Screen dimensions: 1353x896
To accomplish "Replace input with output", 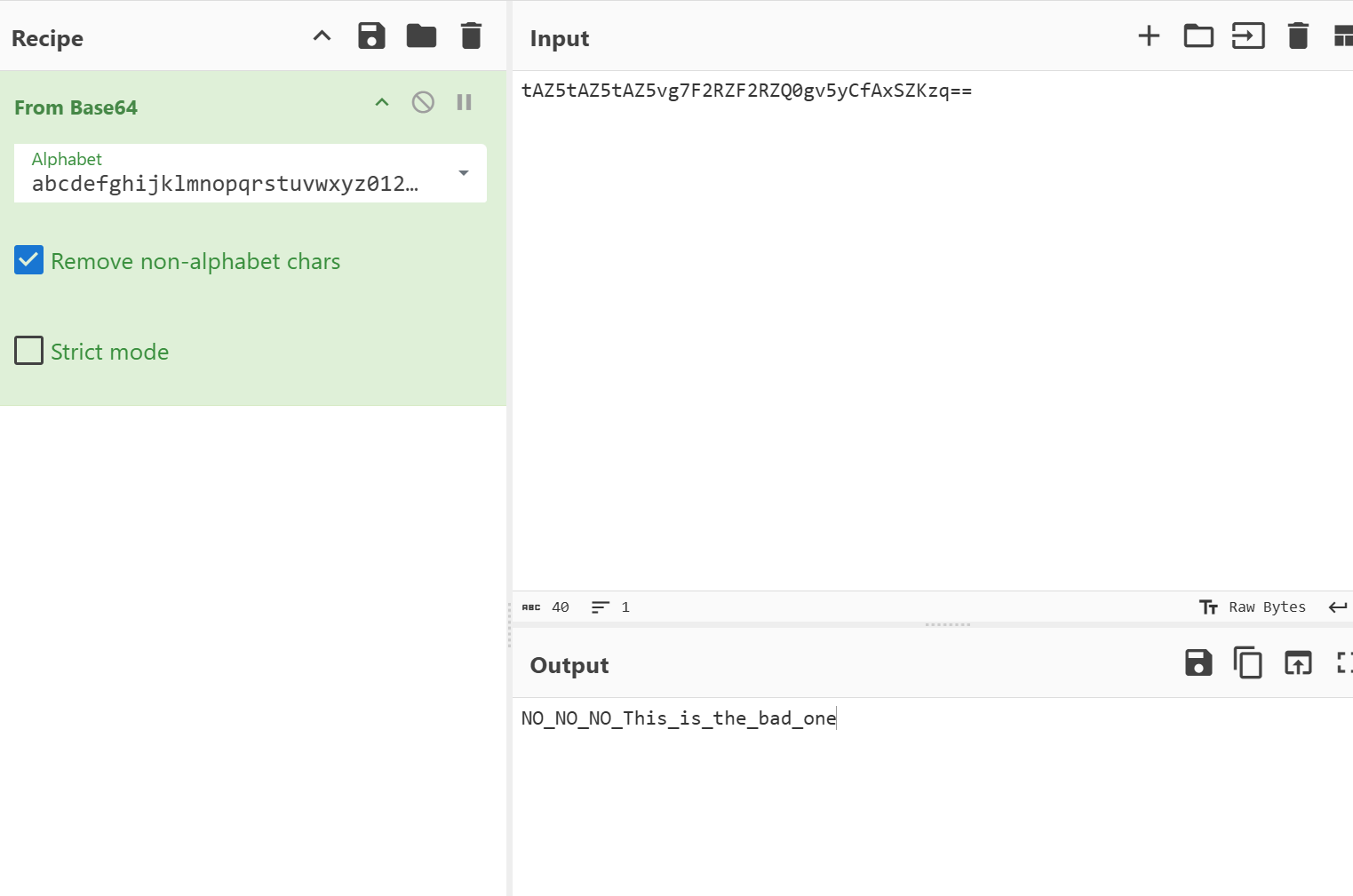I will [x=1298, y=663].
